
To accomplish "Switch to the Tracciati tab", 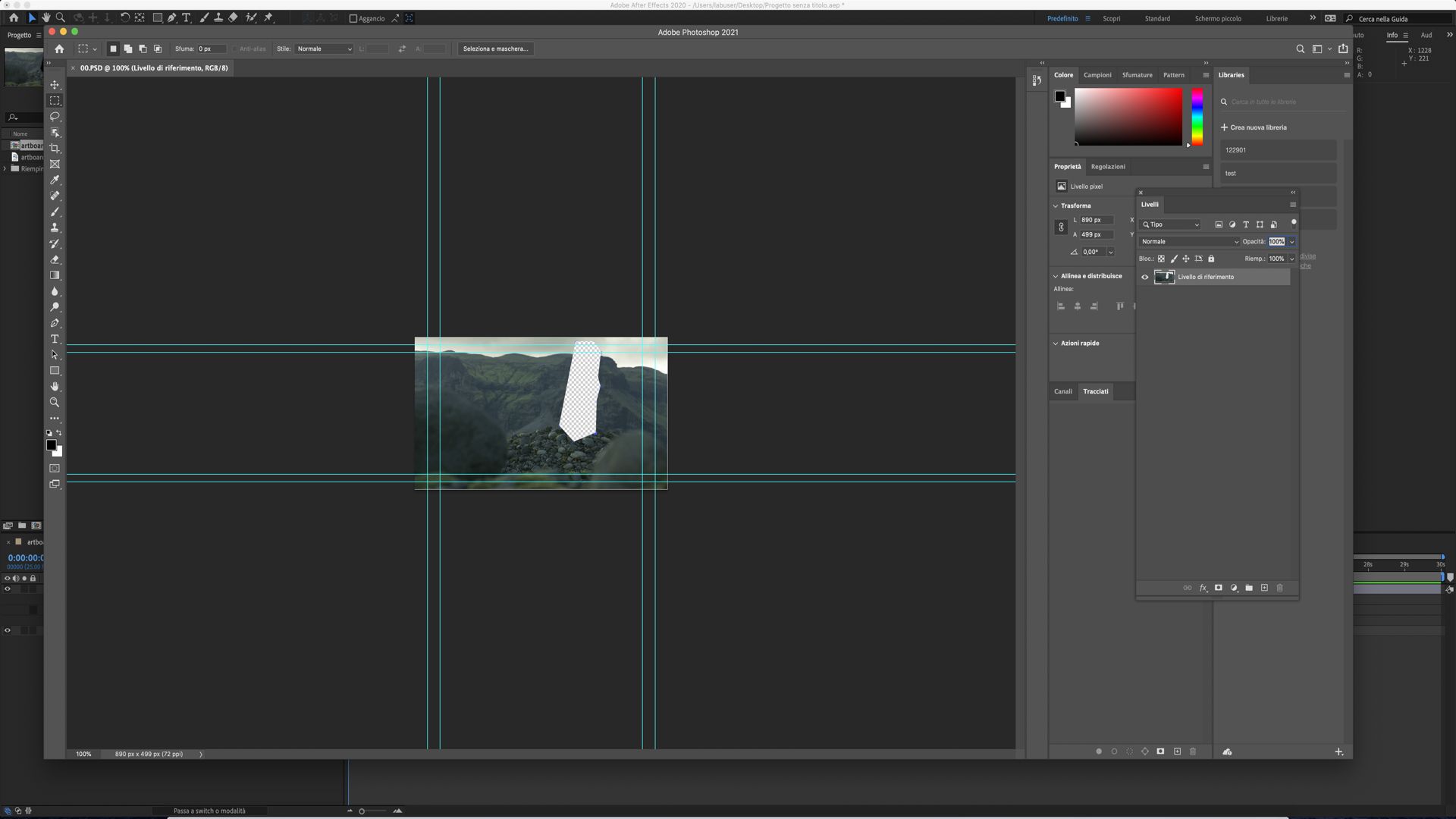I will pyautogui.click(x=1096, y=391).
